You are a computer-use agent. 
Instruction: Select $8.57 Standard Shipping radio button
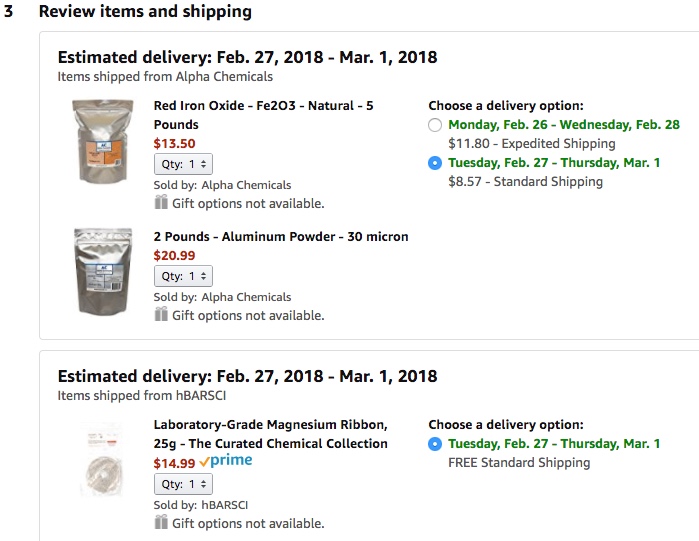click(434, 163)
